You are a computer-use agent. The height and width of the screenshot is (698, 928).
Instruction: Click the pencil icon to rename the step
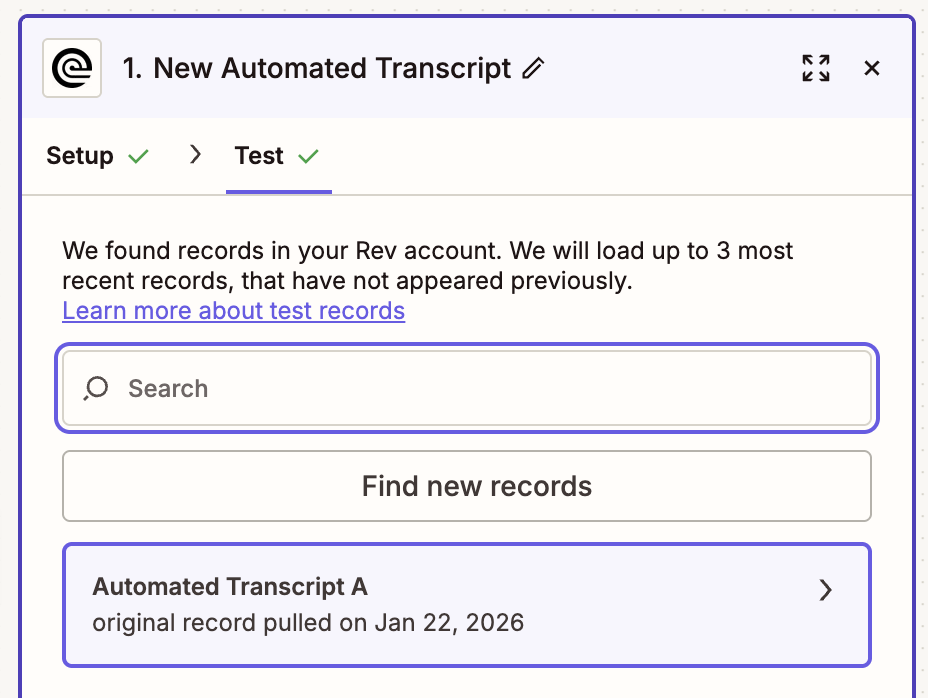click(533, 68)
